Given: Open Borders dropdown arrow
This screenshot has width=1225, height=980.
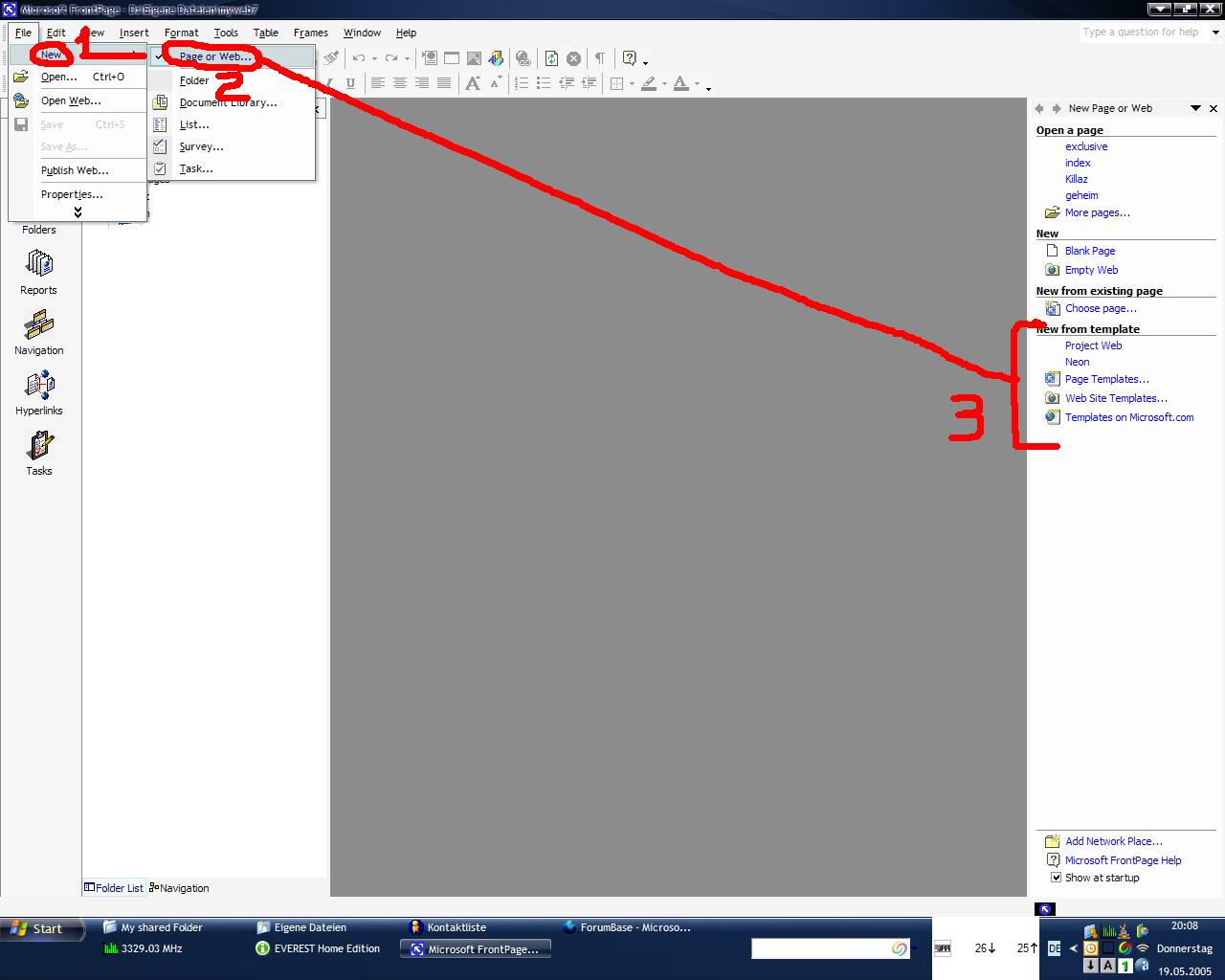Looking at the screenshot, I should point(632,83).
